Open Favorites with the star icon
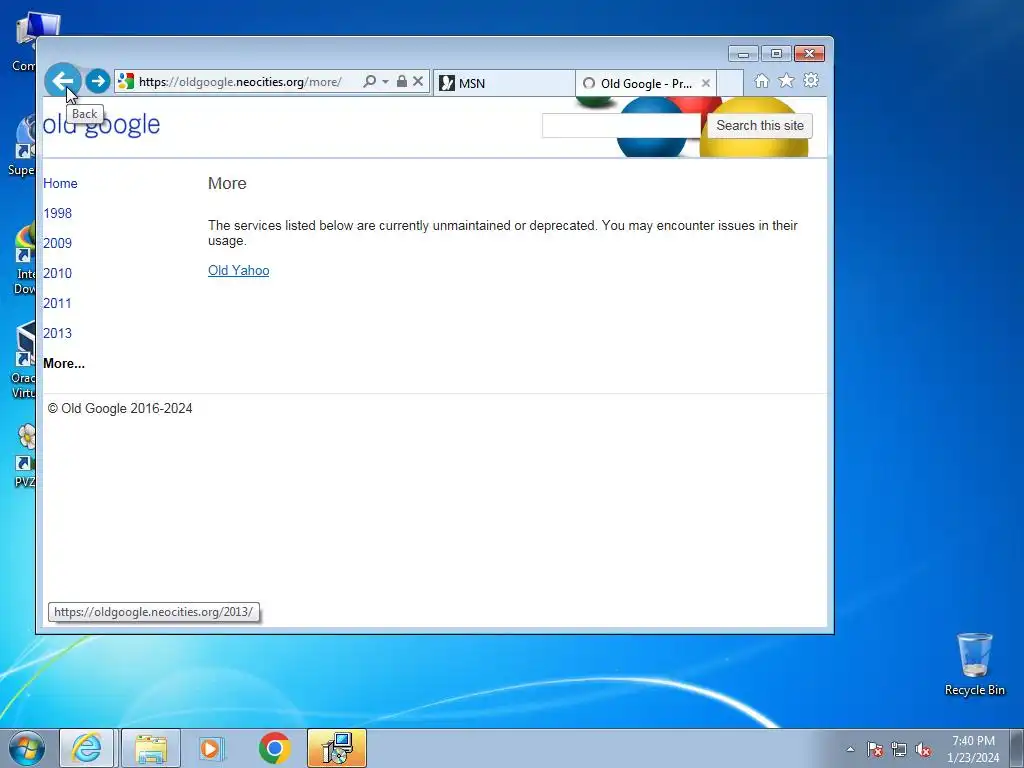Image resolution: width=1024 pixels, height=768 pixels. point(786,80)
